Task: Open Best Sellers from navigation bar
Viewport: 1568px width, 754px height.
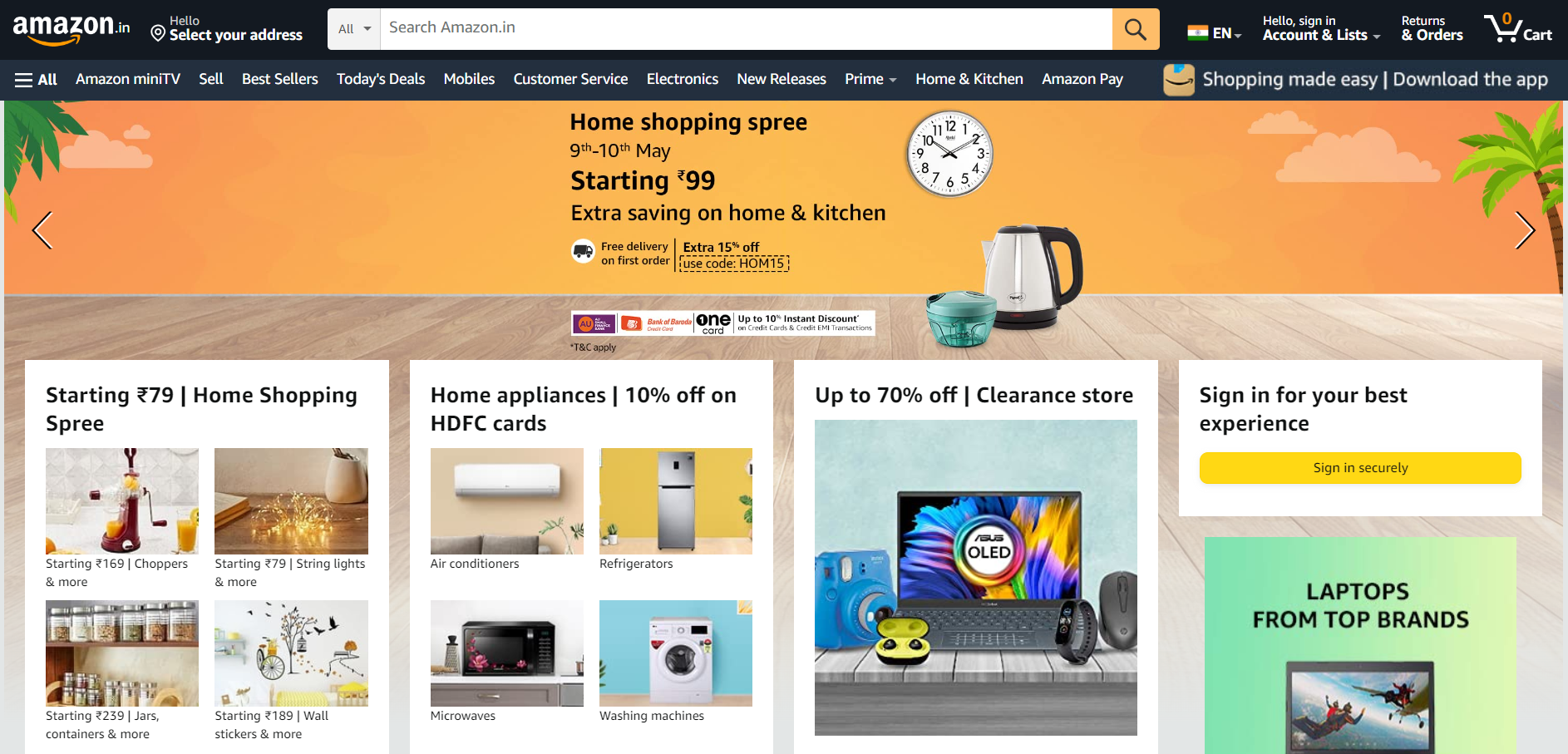Action: pos(280,80)
